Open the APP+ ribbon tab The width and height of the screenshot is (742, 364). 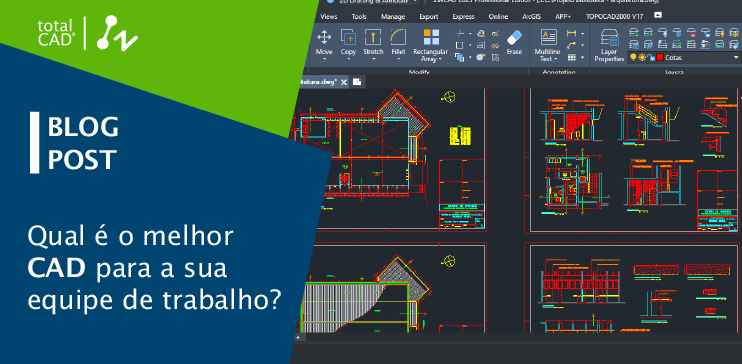click(x=563, y=17)
